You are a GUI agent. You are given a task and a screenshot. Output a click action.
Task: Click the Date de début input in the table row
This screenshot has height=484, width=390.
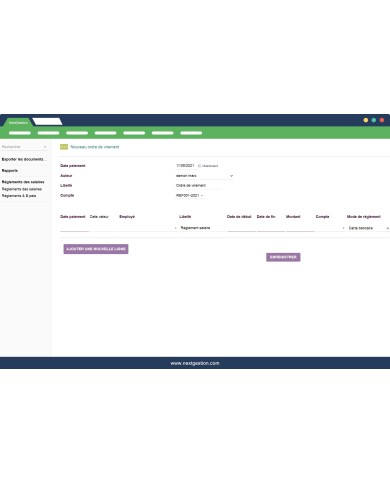tap(241, 228)
